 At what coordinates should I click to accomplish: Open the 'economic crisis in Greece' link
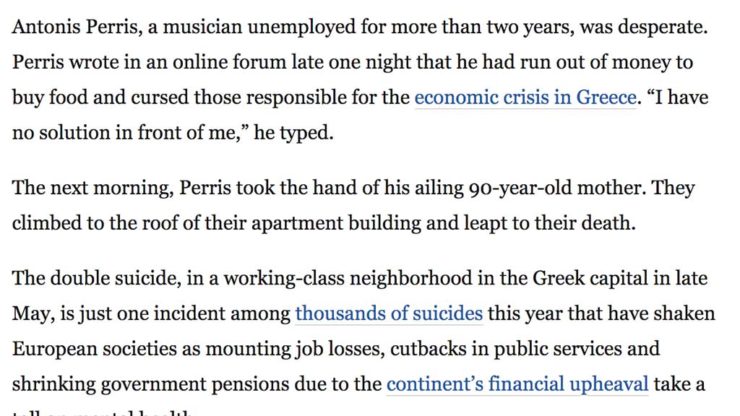(x=525, y=98)
